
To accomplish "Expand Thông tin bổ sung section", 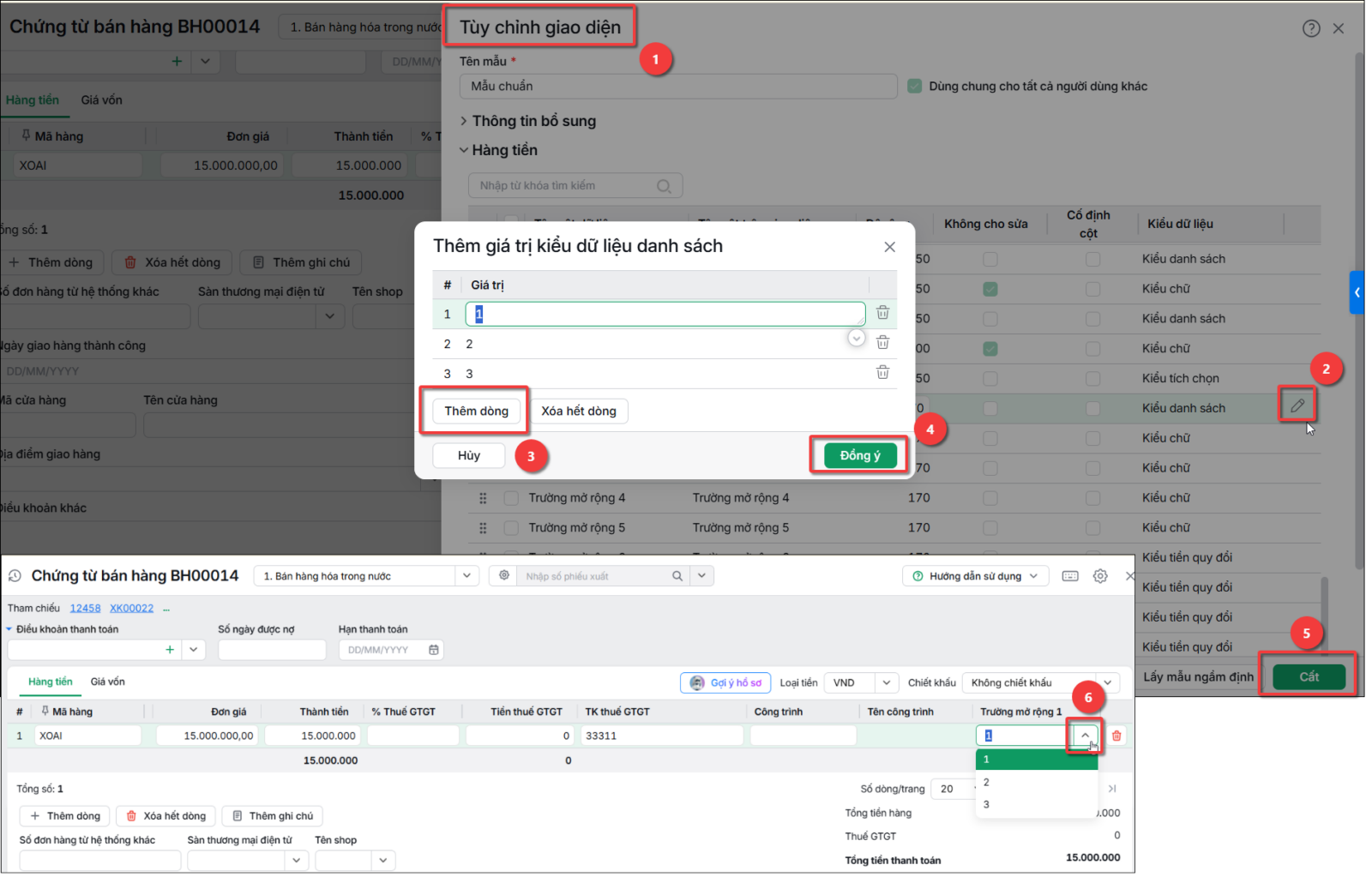I will pyautogui.click(x=528, y=121).
